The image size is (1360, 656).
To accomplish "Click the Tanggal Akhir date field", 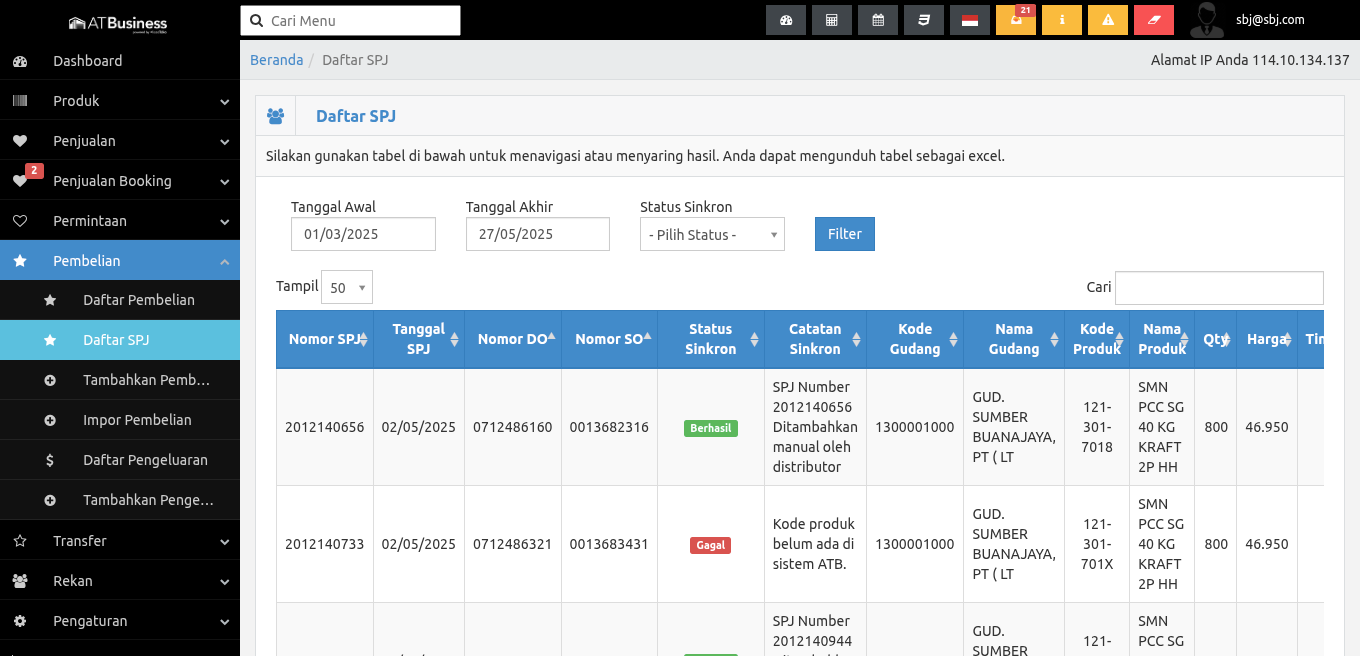I will (x=538, y=234).
